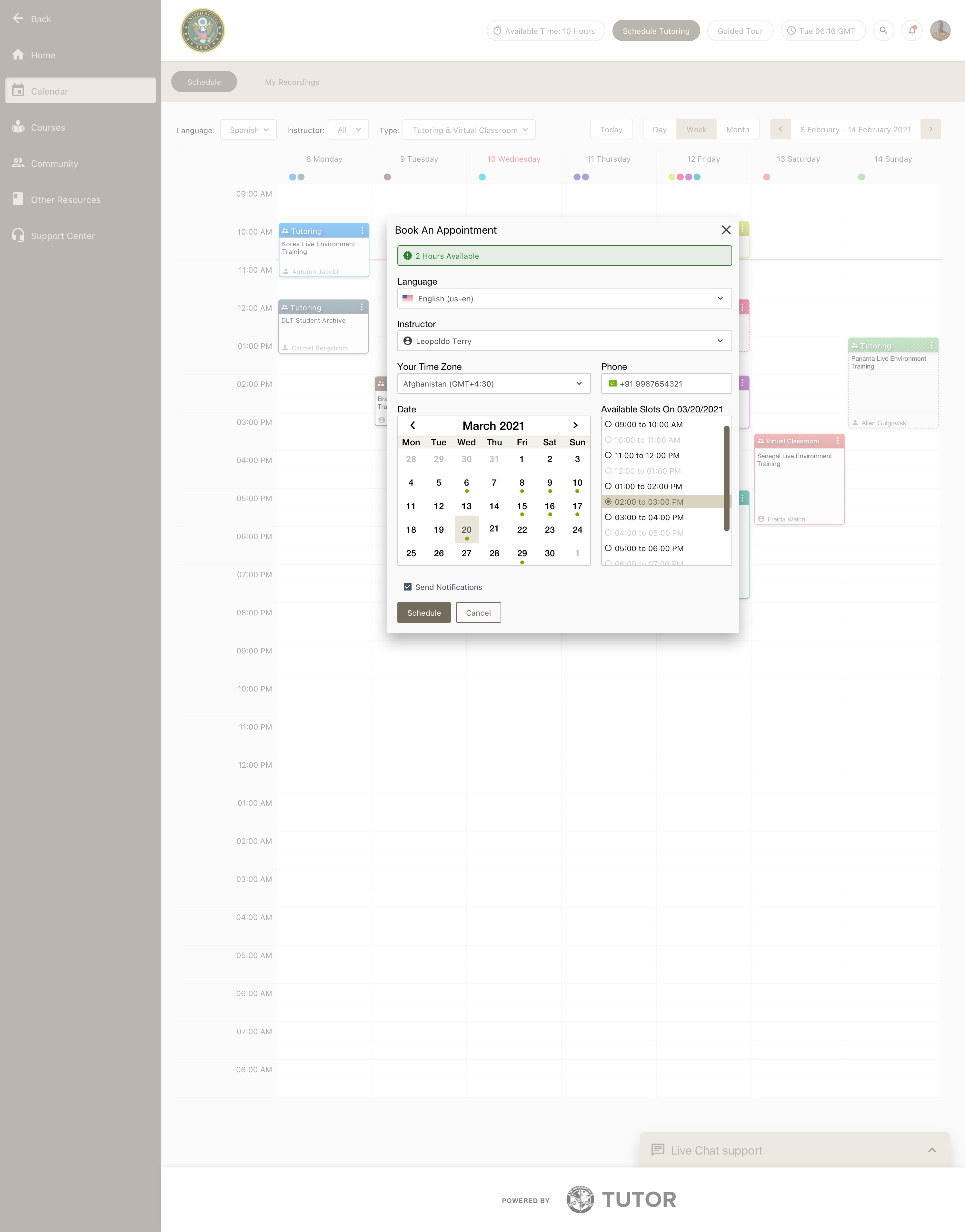Image resolution: width=965 pixels, height=1232 pixels.
Task: Open Calendar in the sidebar
Action: (x=80, y=91)
